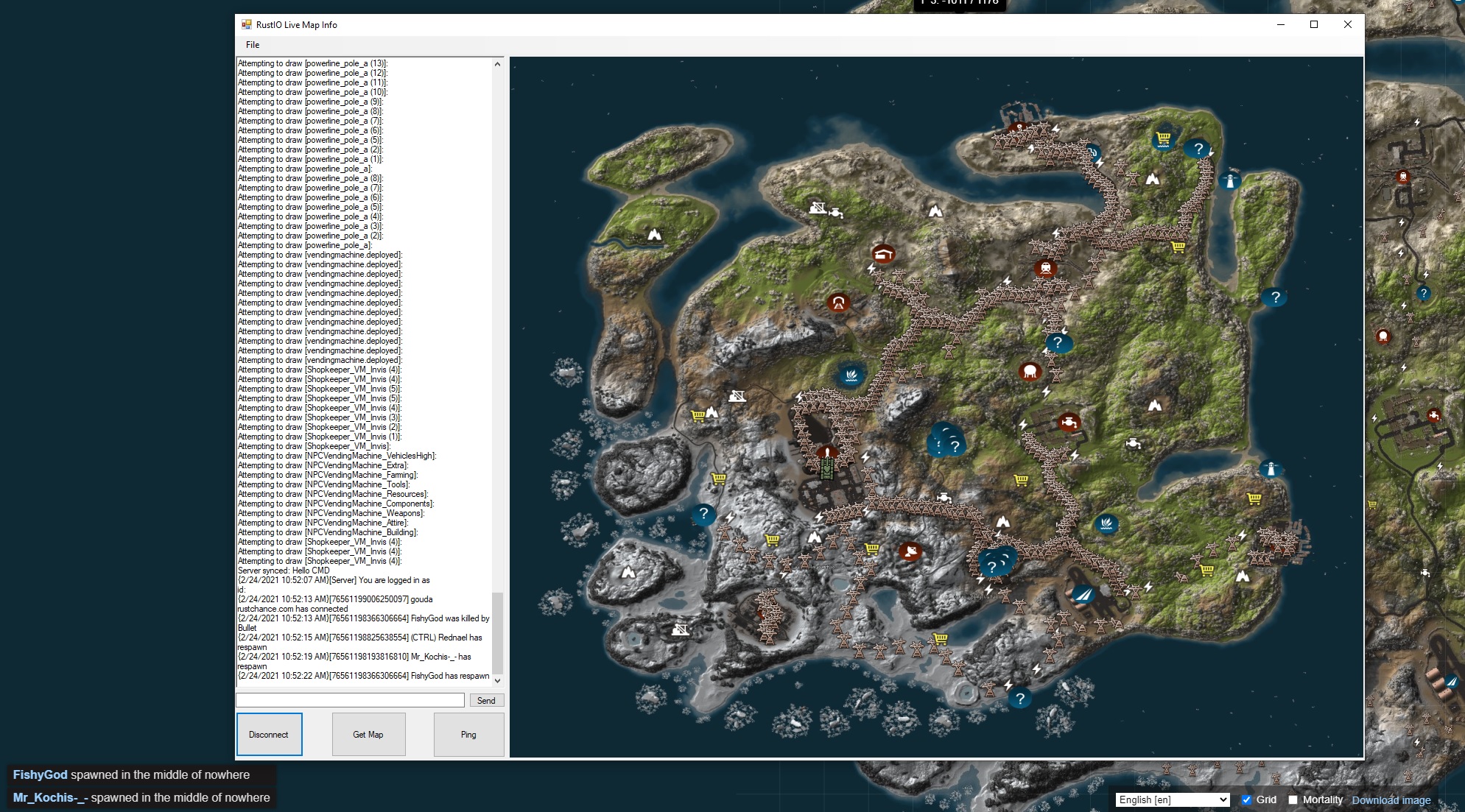Open the English [en] language dropdown
Viewport: 1465px width, 812px height.
pos(1173,799)
